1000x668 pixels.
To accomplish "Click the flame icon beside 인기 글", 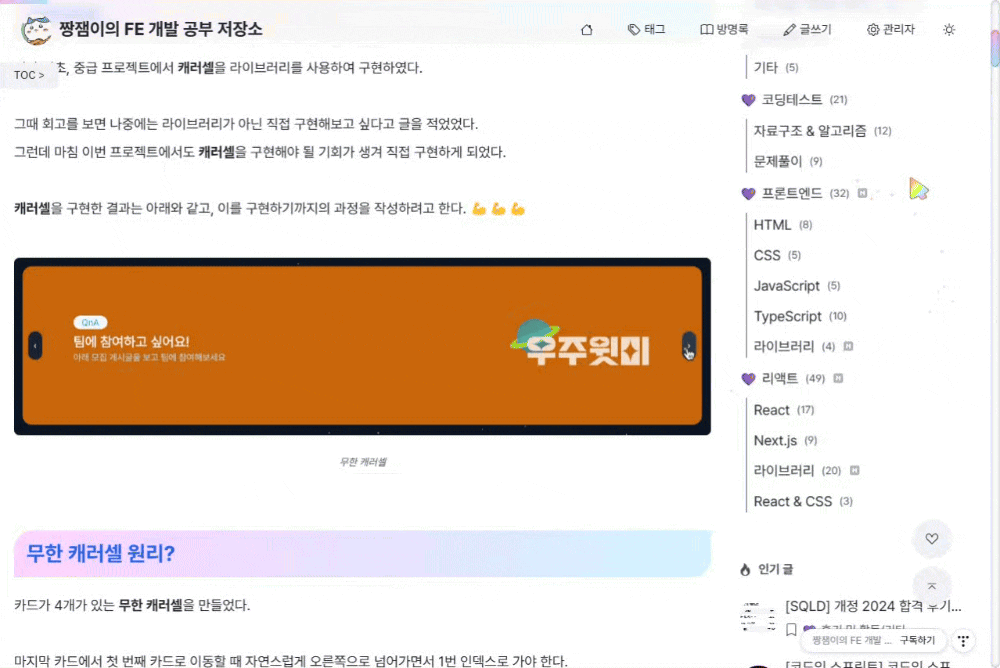I will pos(745,570).
